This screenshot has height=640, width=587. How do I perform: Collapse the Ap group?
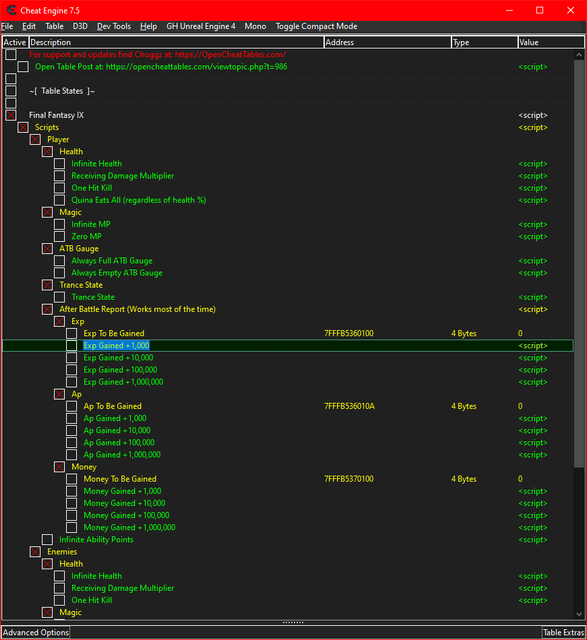tap(60, 394)
